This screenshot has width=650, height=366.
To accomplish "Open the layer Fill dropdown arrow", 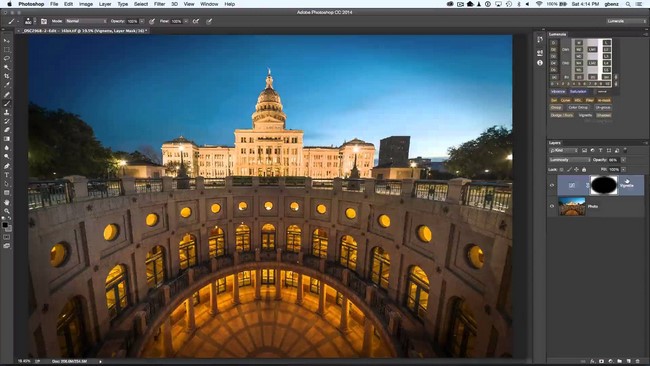I will pyautogui.click(x=623, y=169).
